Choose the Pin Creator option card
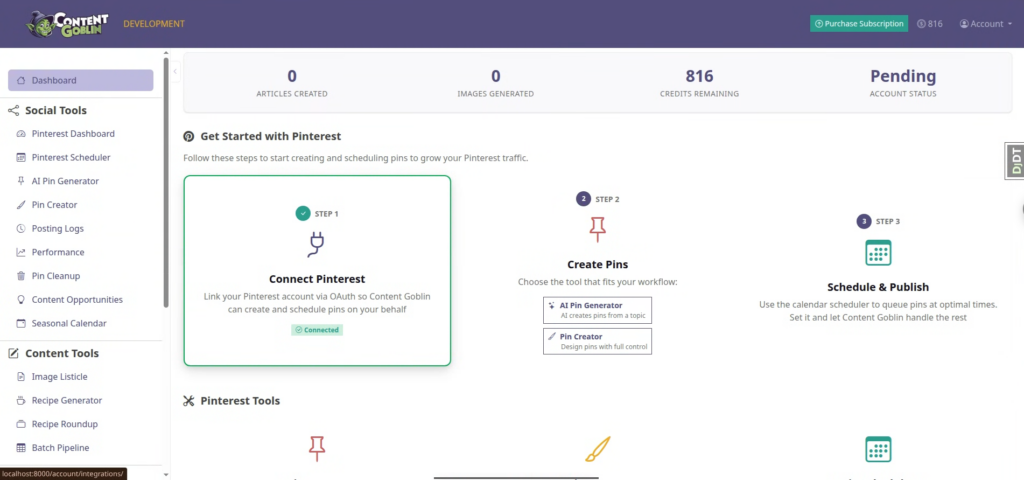 (597, 341)
